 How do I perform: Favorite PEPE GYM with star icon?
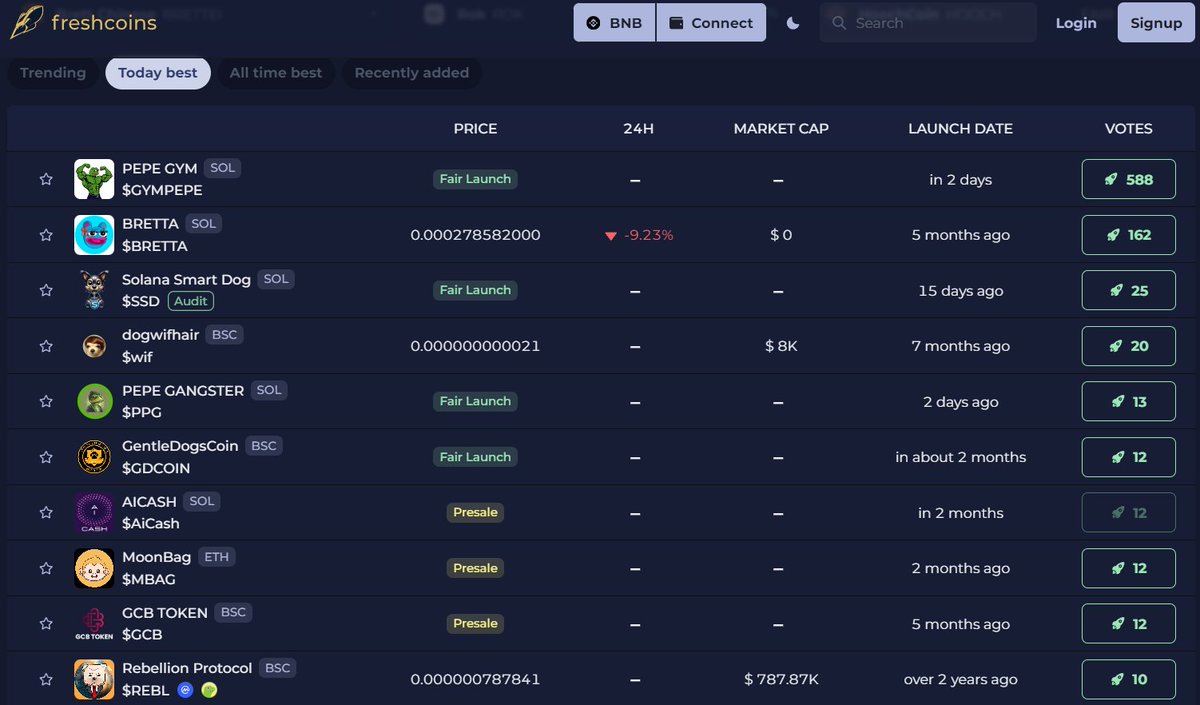click(46, 180)
